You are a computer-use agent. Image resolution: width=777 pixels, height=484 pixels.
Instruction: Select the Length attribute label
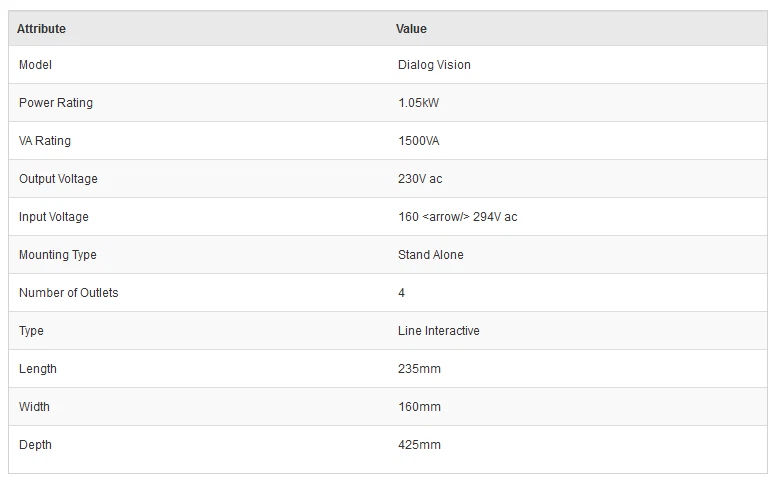[x=38, y=369]
